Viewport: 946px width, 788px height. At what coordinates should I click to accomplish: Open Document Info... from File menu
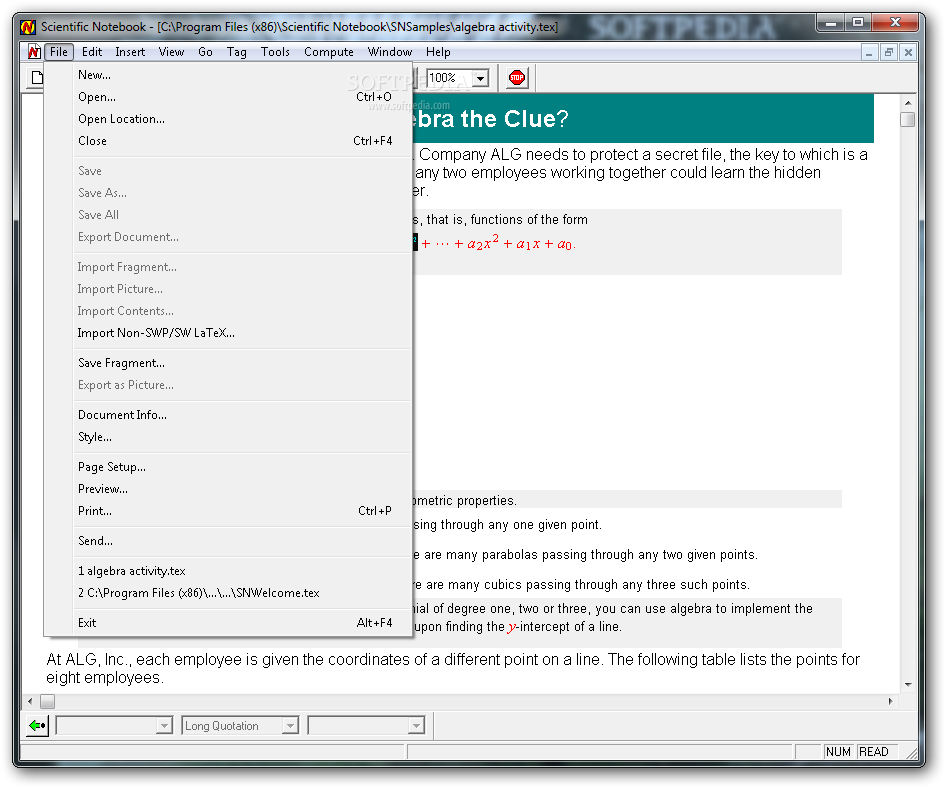tap(229, 415)
